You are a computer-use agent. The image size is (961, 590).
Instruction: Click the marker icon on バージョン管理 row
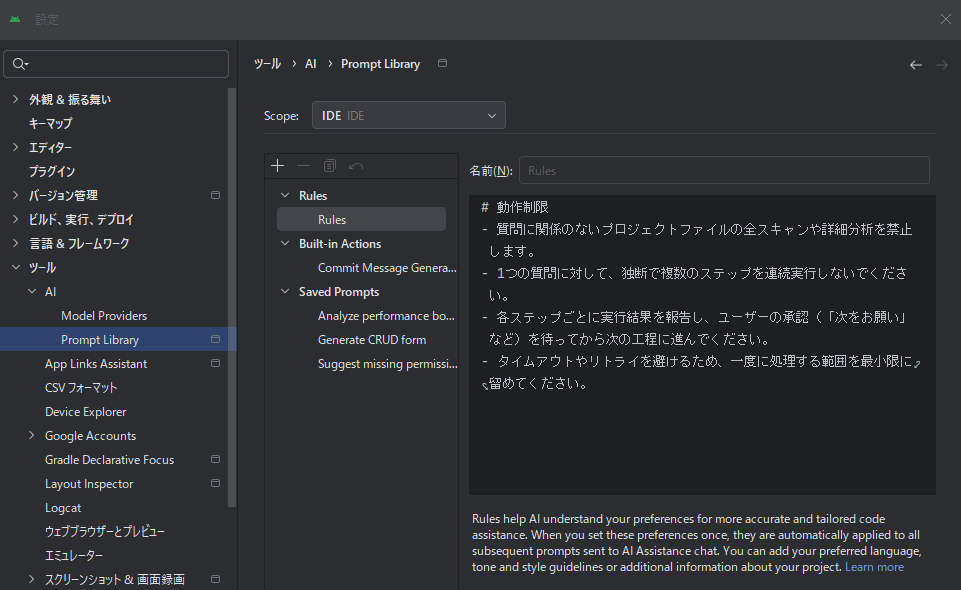tap(215, 195)
